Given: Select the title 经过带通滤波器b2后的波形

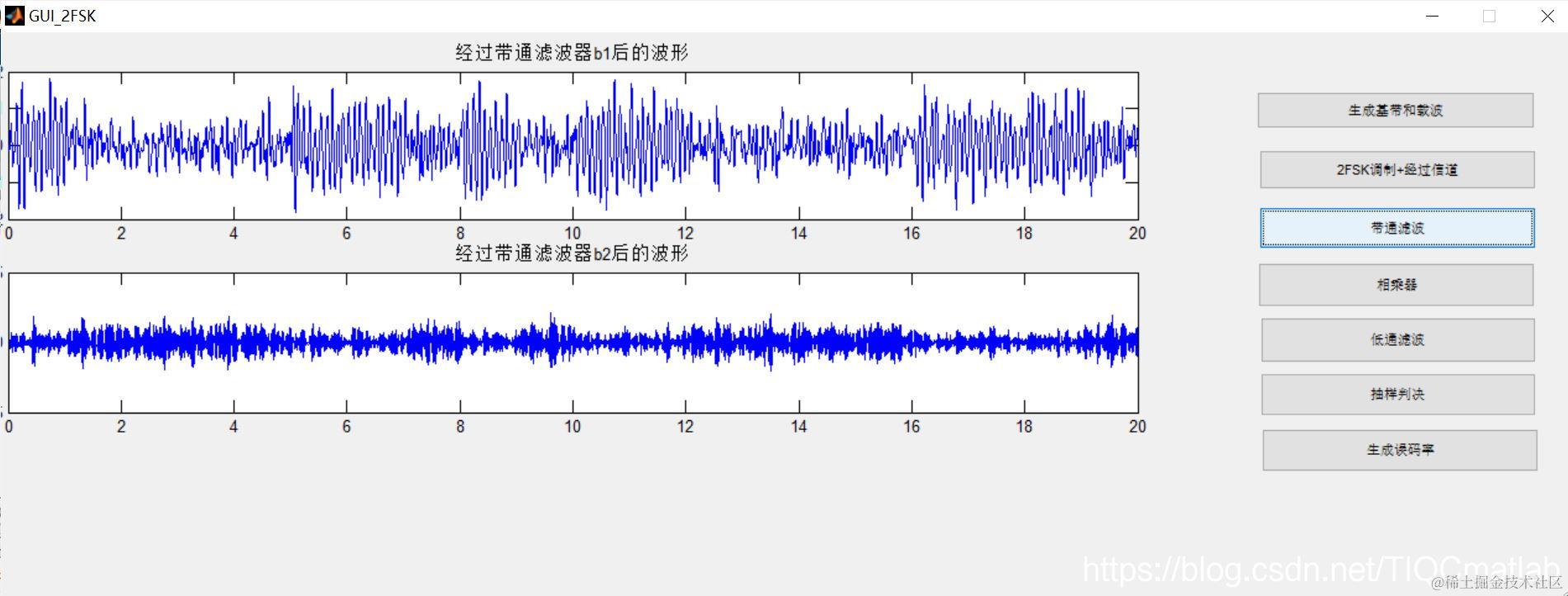Looking at the screenshot, I should point(572,253).
